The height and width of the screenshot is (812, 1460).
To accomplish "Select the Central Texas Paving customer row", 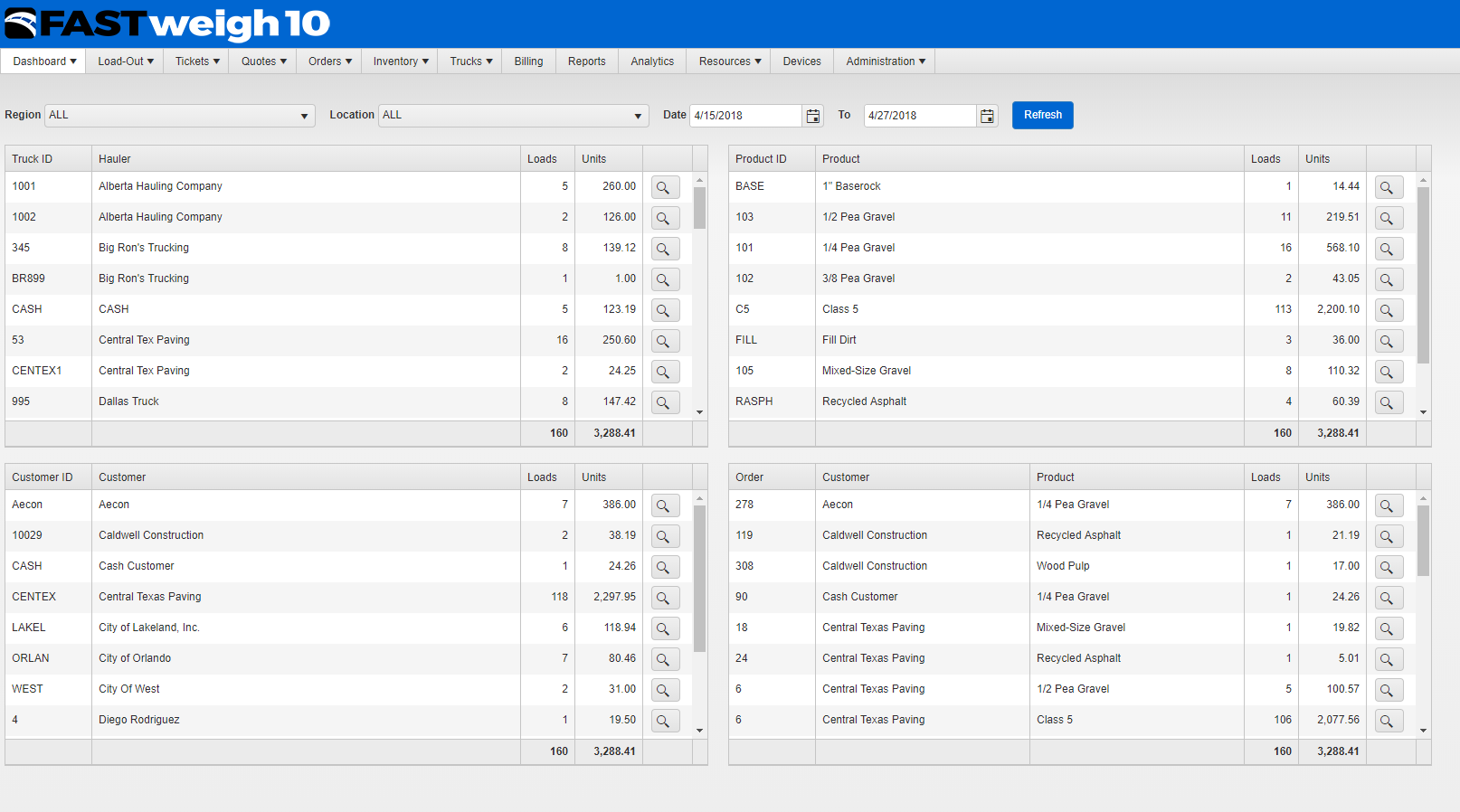I will (348, 597).
